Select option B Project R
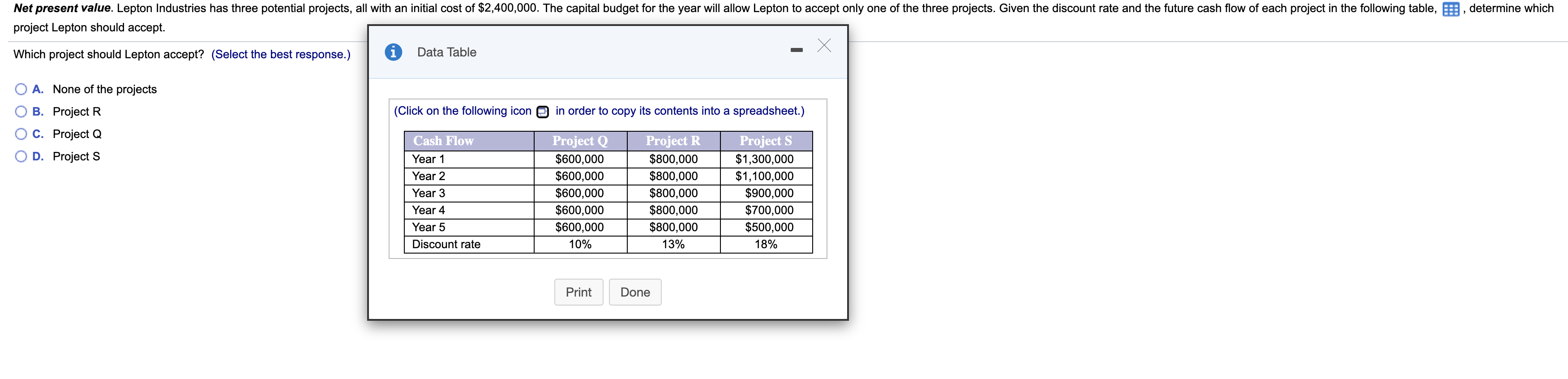 point(21,112)
